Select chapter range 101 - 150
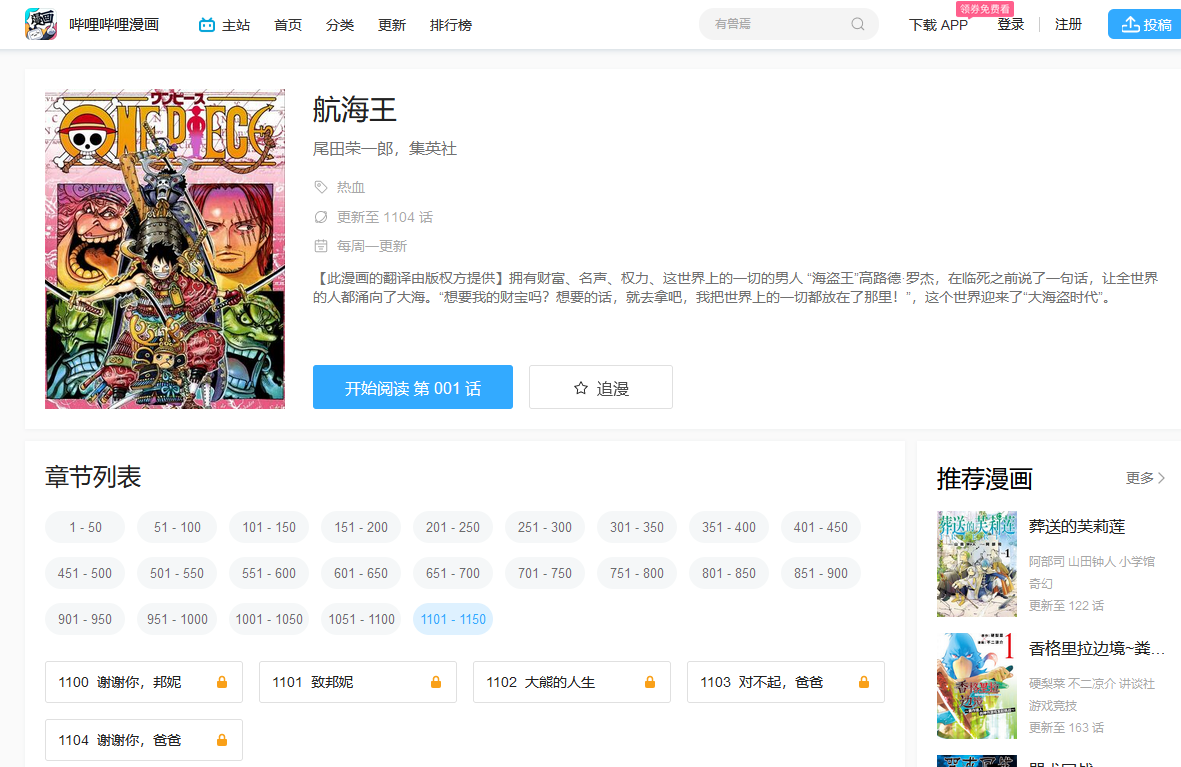The width and height of the screenshot is (1181, 767). click(x=269, y=527)
